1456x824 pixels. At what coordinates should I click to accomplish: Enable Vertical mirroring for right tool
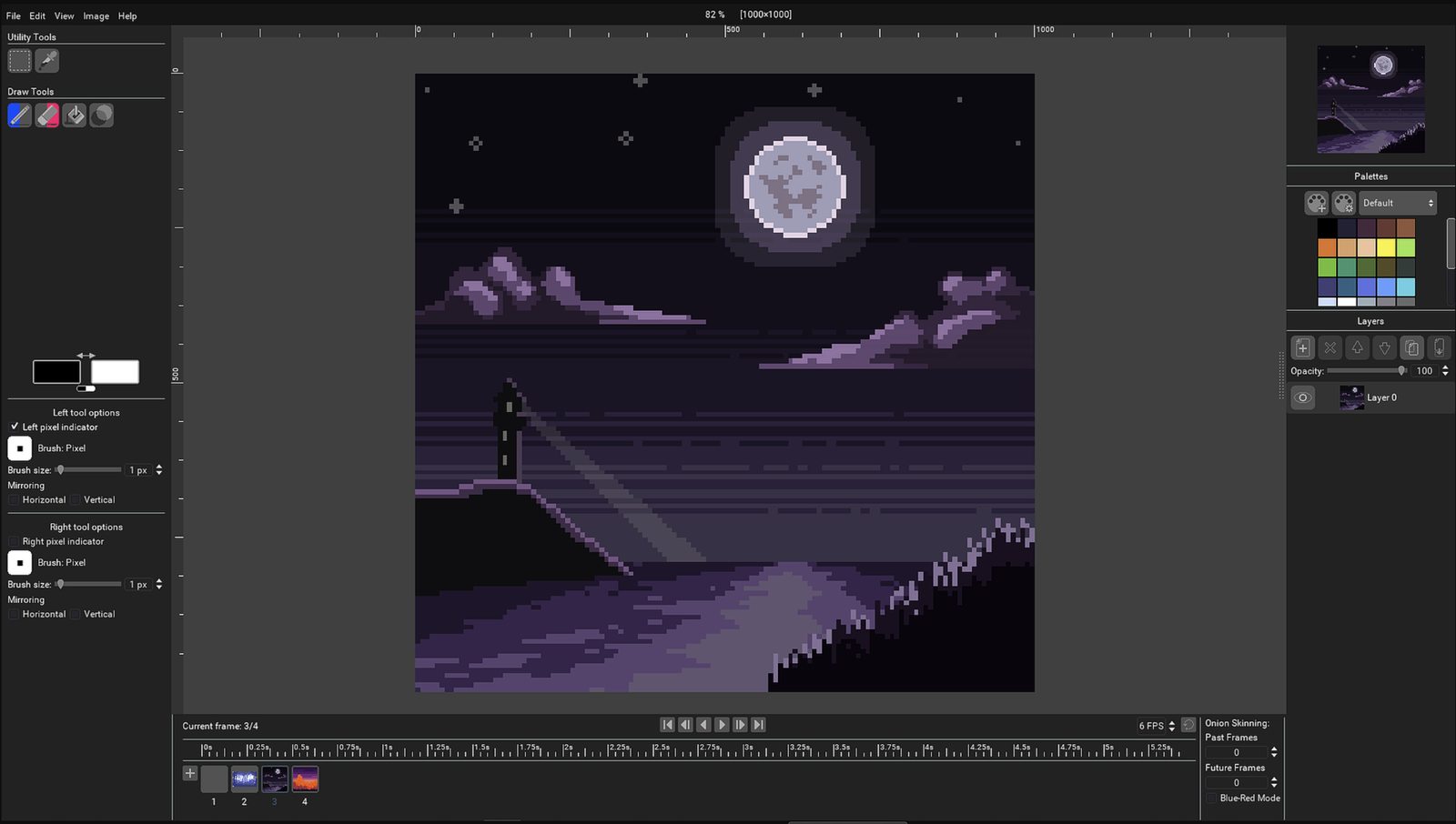tap(76, 614)
